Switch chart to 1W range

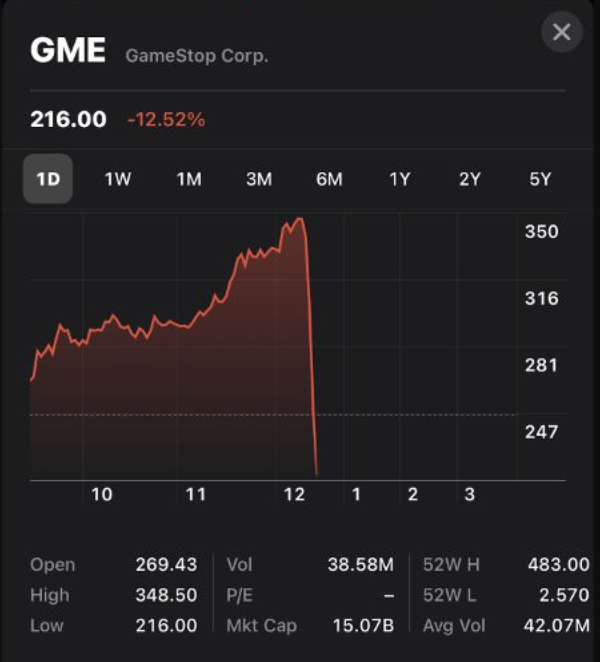118,179
